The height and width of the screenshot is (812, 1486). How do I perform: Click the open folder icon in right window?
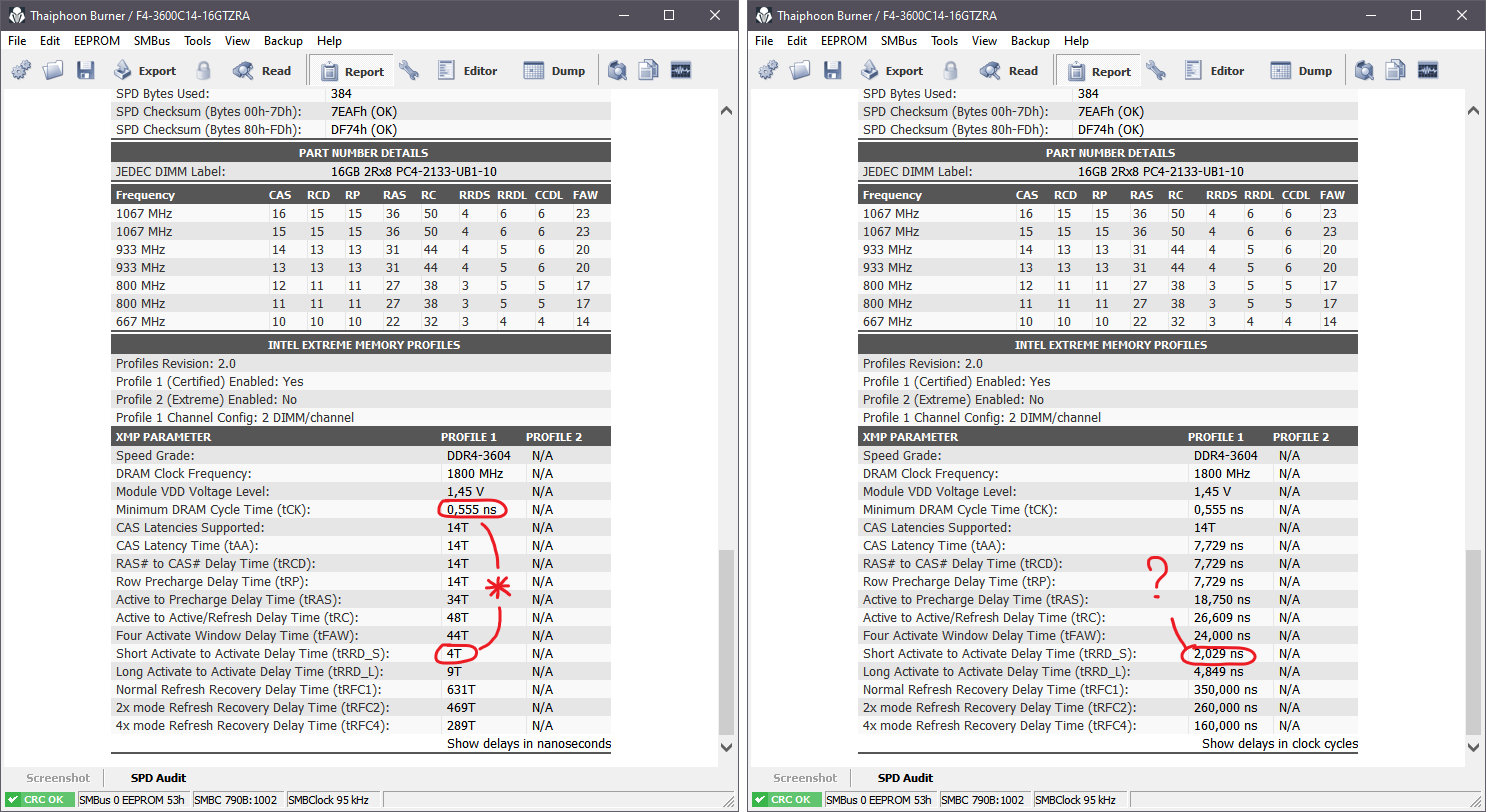click(800, 70)
